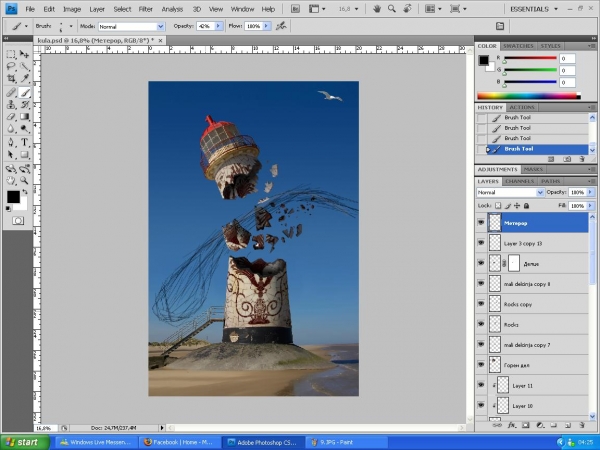This screenshot has height=450, width=600.
Task: Select the Path Selection tool
Action: tap(11, 155)
